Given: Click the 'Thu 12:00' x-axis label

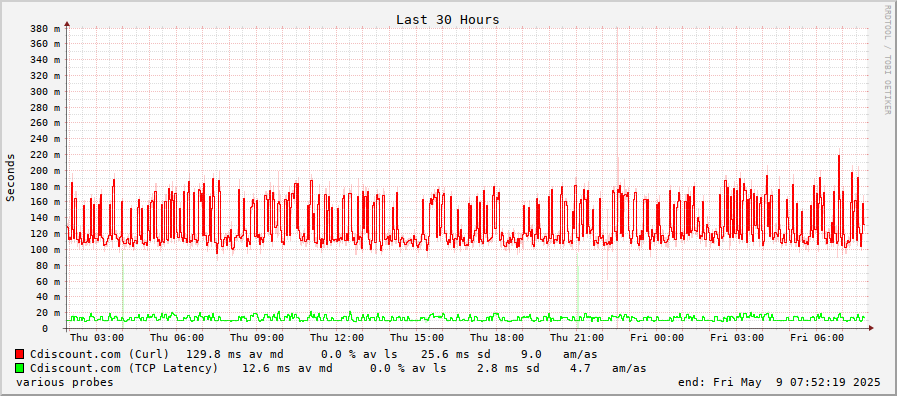Looking at the screenshot, I should pyautogui.click(x=336, y=338).
